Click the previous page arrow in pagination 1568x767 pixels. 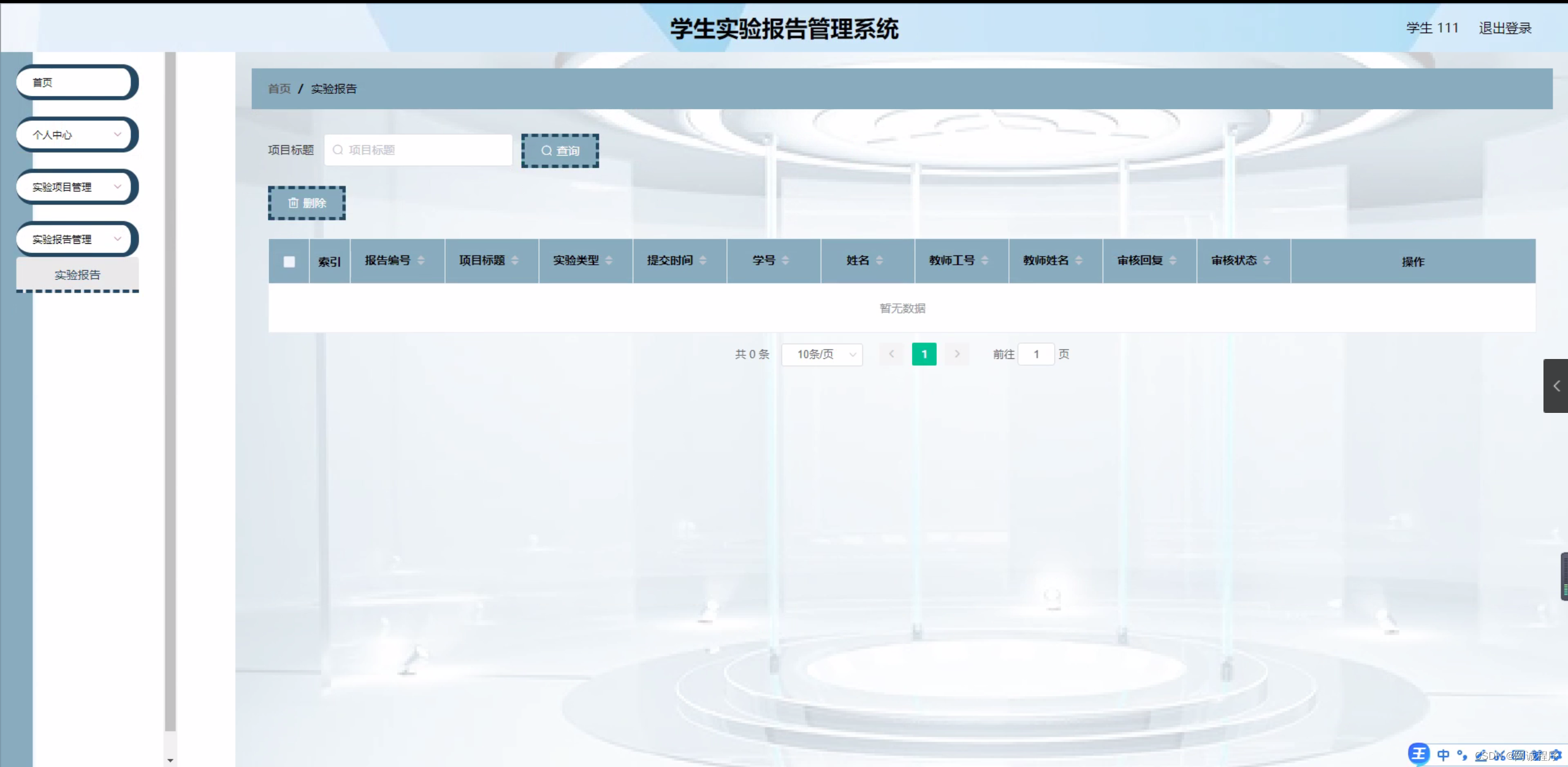[890, 354]
